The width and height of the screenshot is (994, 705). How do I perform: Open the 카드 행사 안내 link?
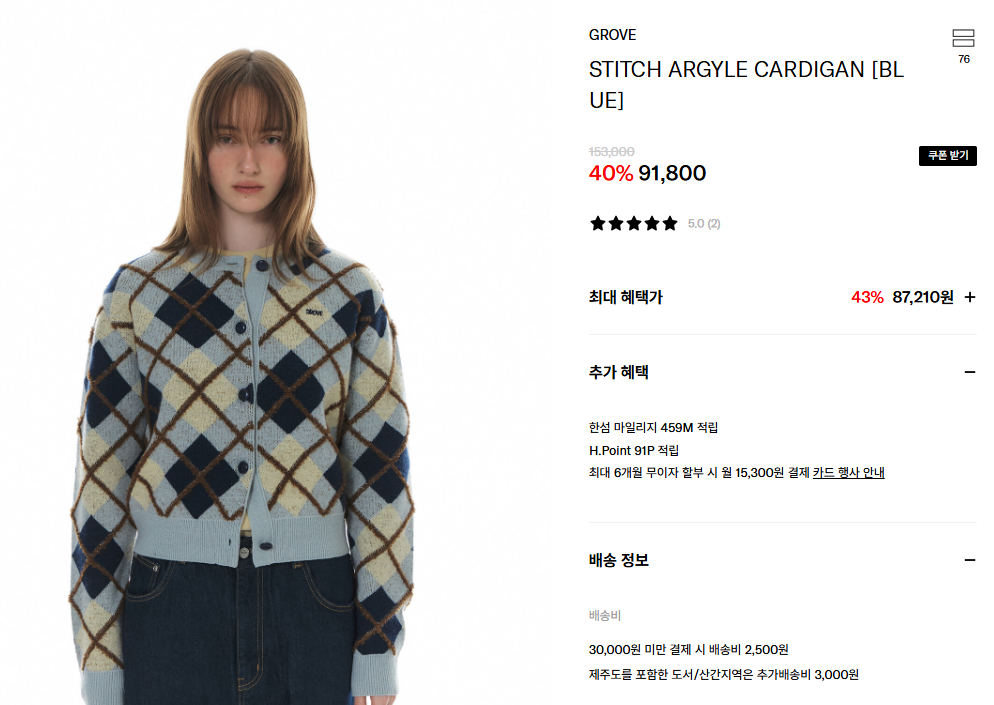(x=848, y=472)
